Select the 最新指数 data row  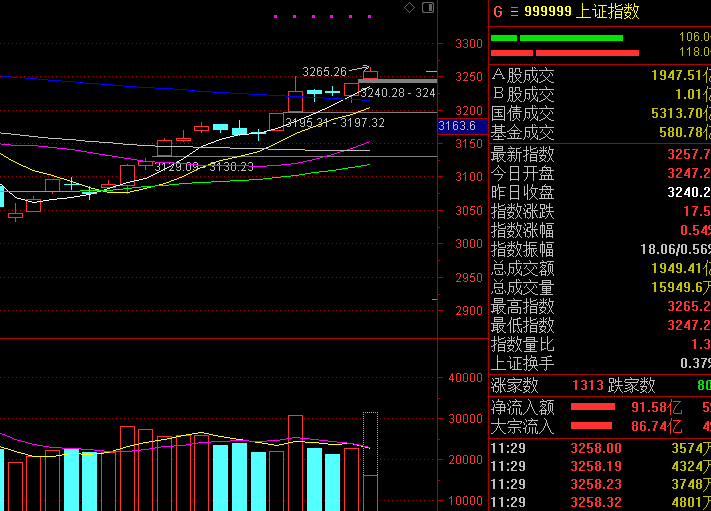(x=600, y=154)
